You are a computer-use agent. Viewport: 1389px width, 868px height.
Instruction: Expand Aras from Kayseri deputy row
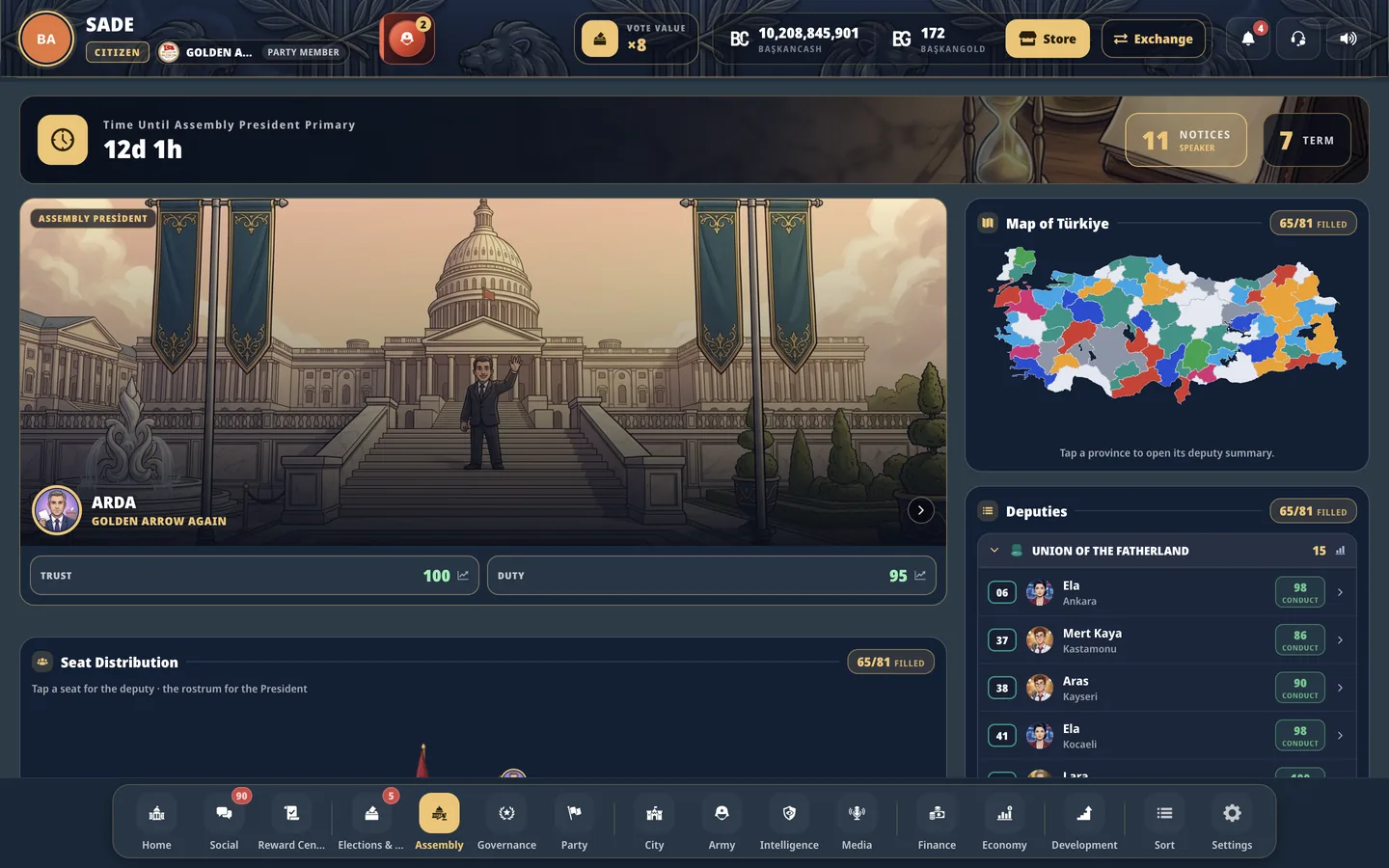1167,688
